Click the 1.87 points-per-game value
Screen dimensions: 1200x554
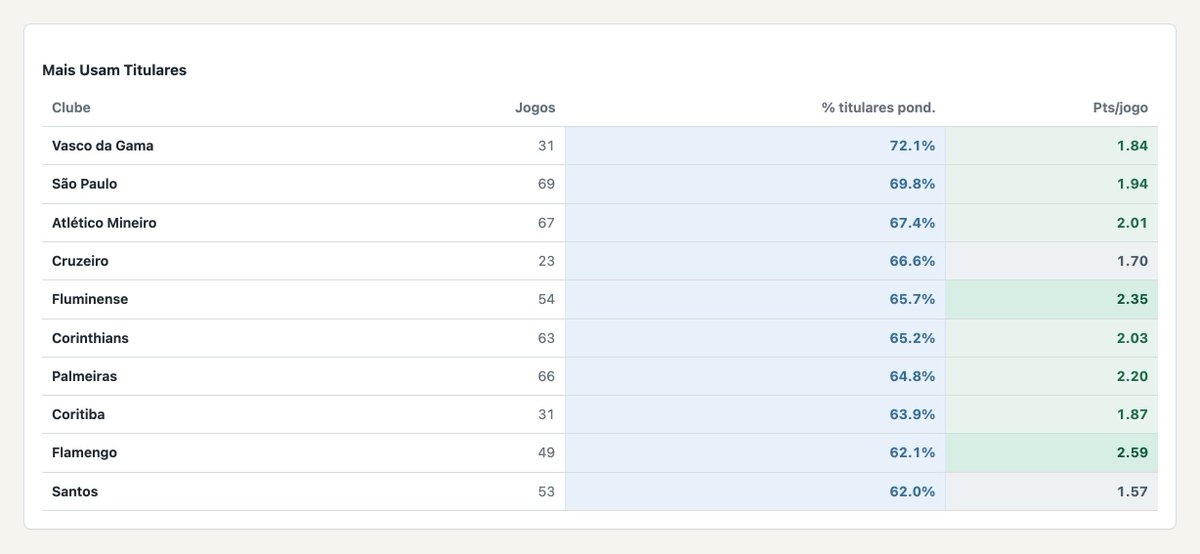[x=1132, y=414]
